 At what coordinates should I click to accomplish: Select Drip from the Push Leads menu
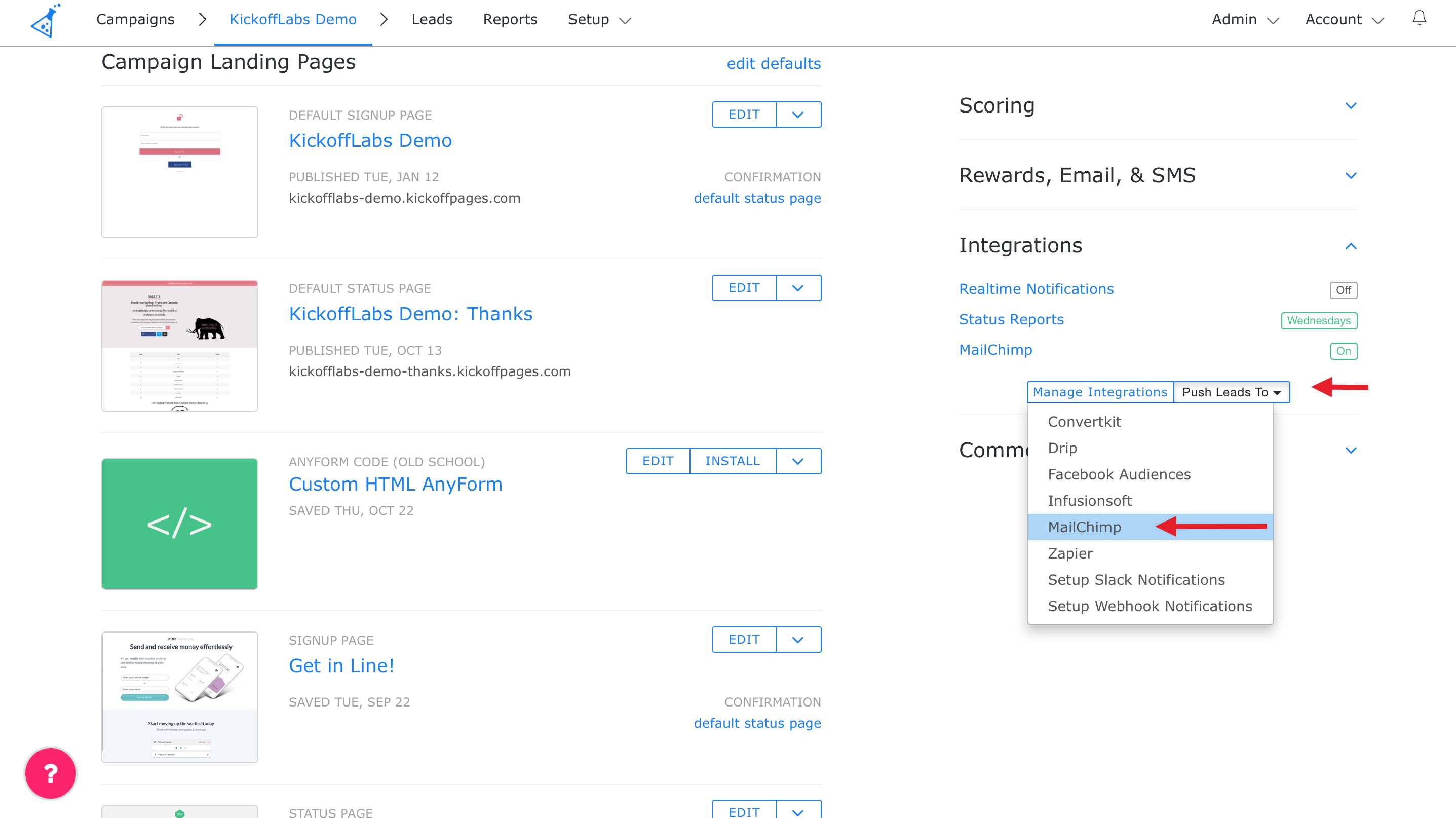click(1150, 448)
